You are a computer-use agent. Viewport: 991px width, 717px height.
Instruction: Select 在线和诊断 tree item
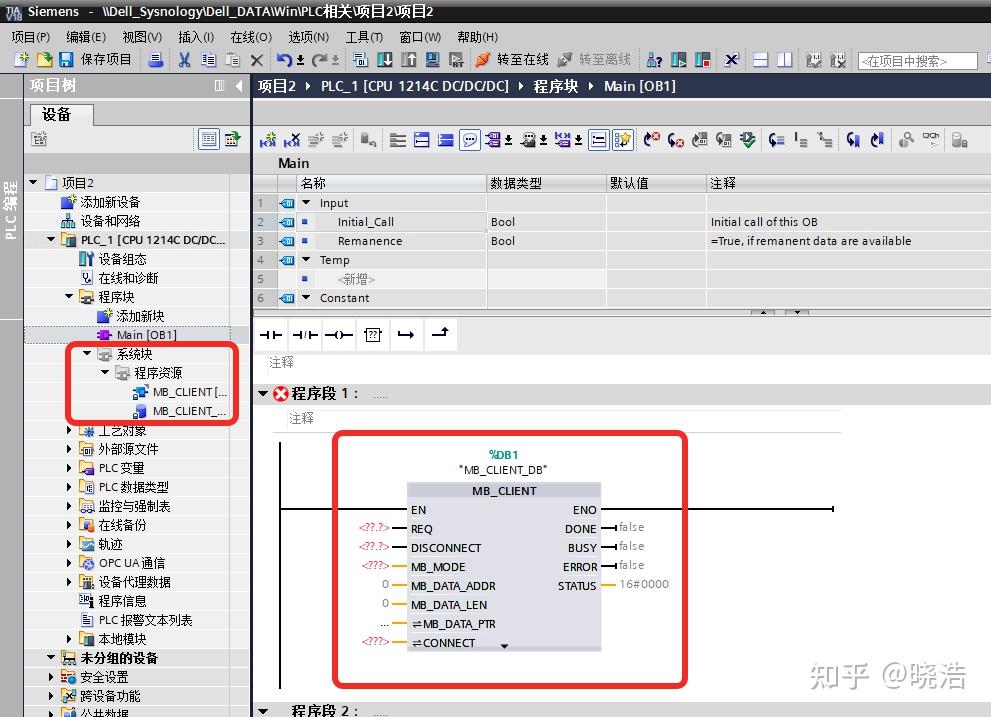(128, 278)
